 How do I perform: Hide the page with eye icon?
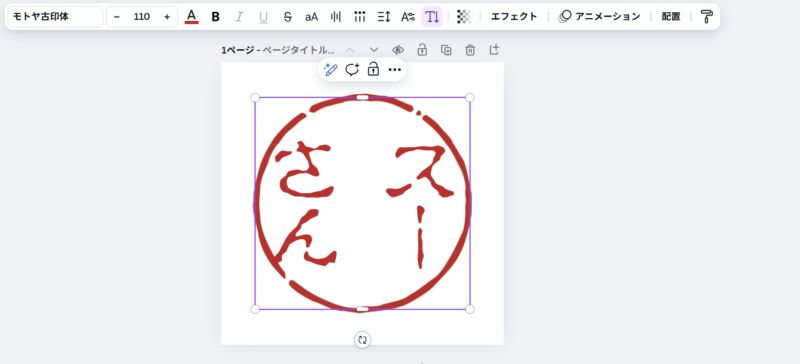tap(398, 50)
